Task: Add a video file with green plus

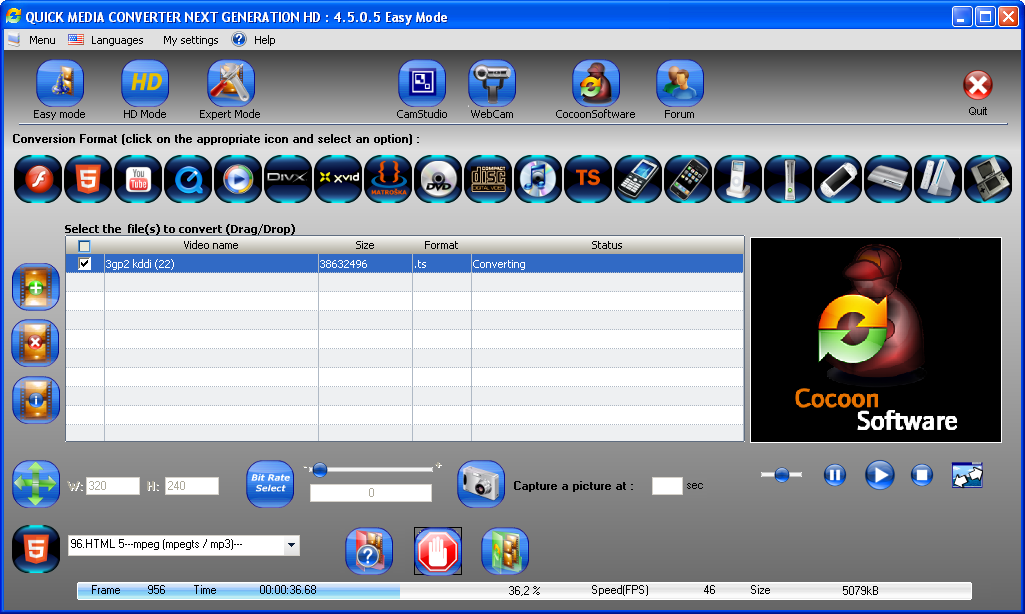Action: (x=36, y=287)
